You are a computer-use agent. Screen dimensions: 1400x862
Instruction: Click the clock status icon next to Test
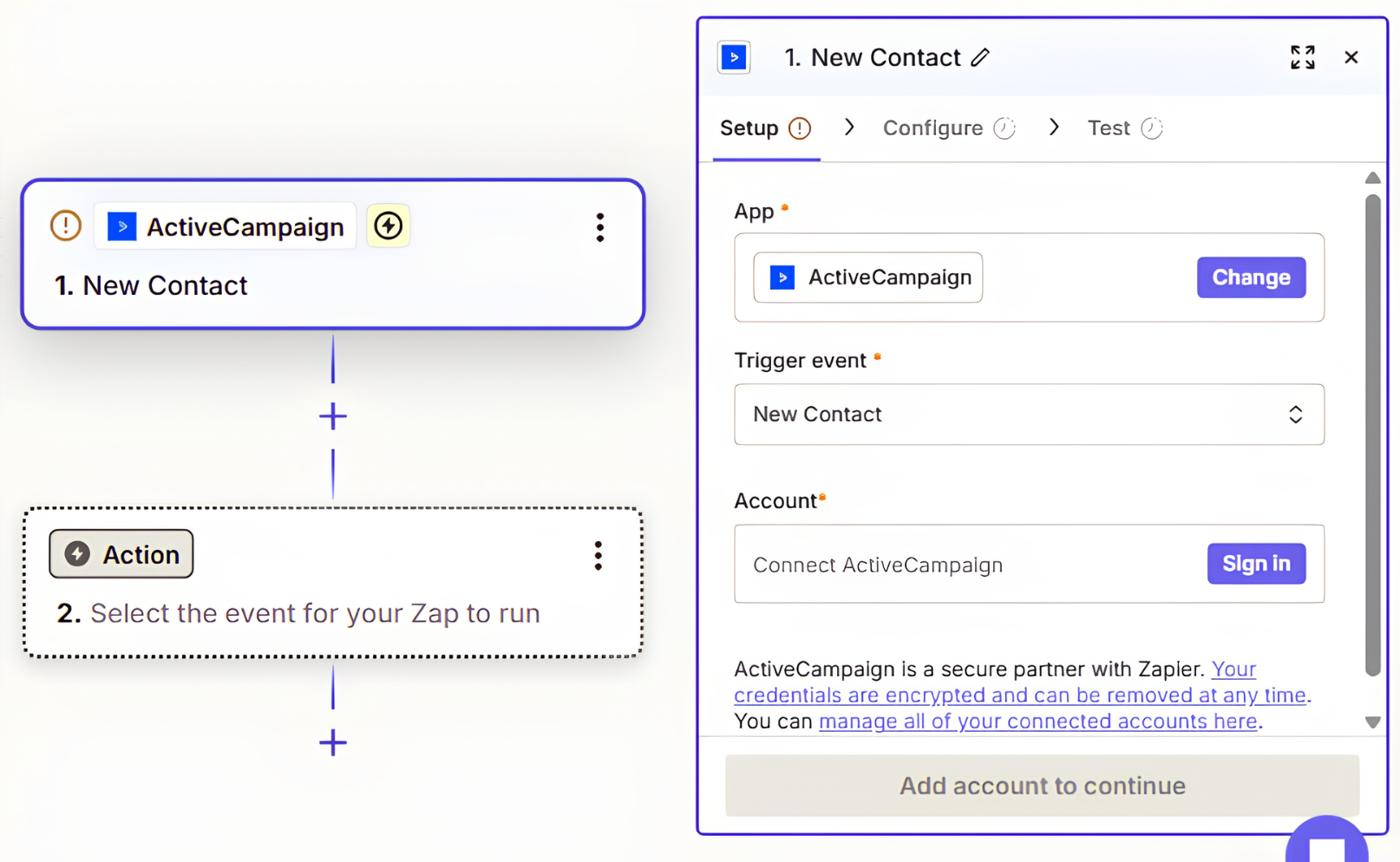point(1152,128)
